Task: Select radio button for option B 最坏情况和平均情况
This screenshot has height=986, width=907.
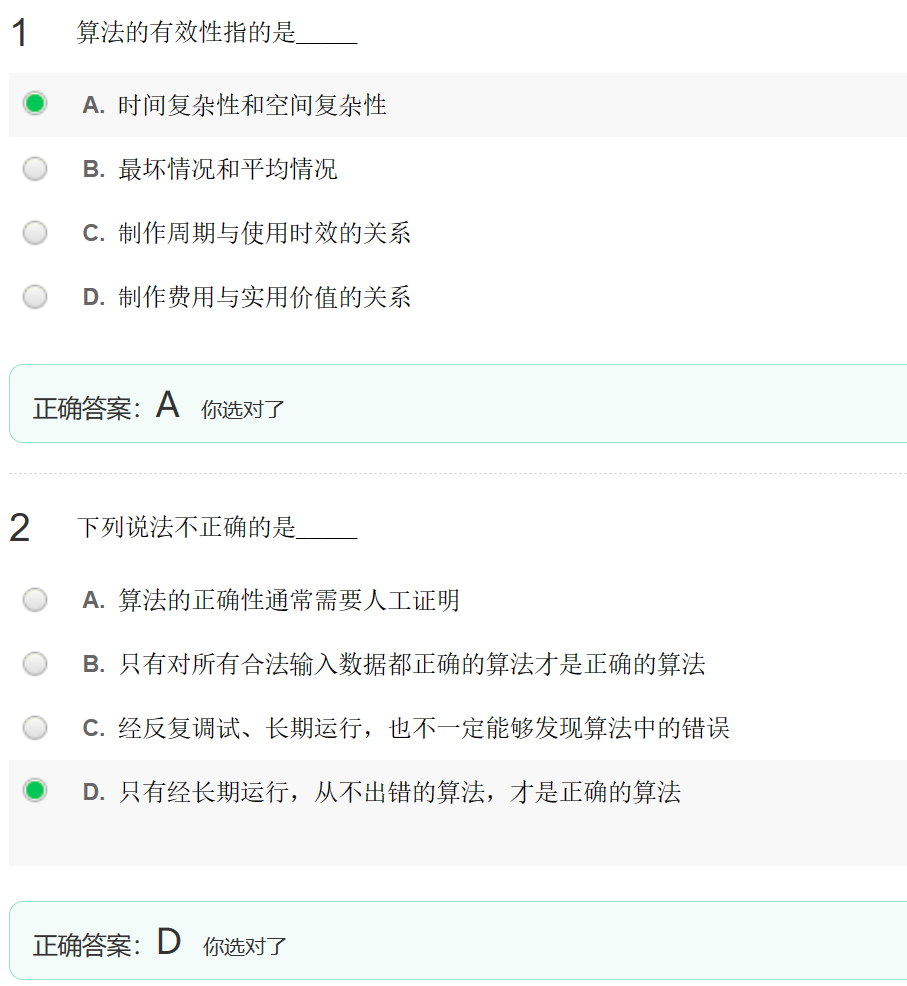Action: tap(35, 169)
